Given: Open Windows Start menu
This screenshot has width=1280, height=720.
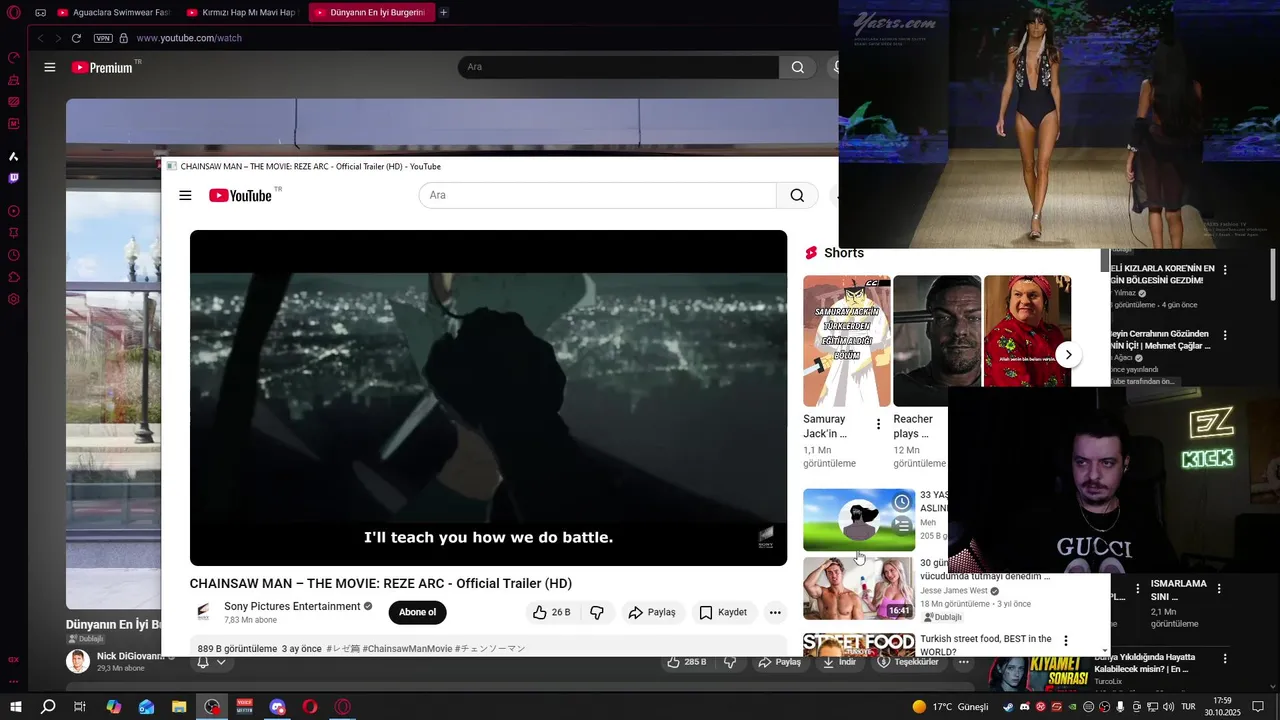Looking at the screenshot, I should (x=15, y=706).
